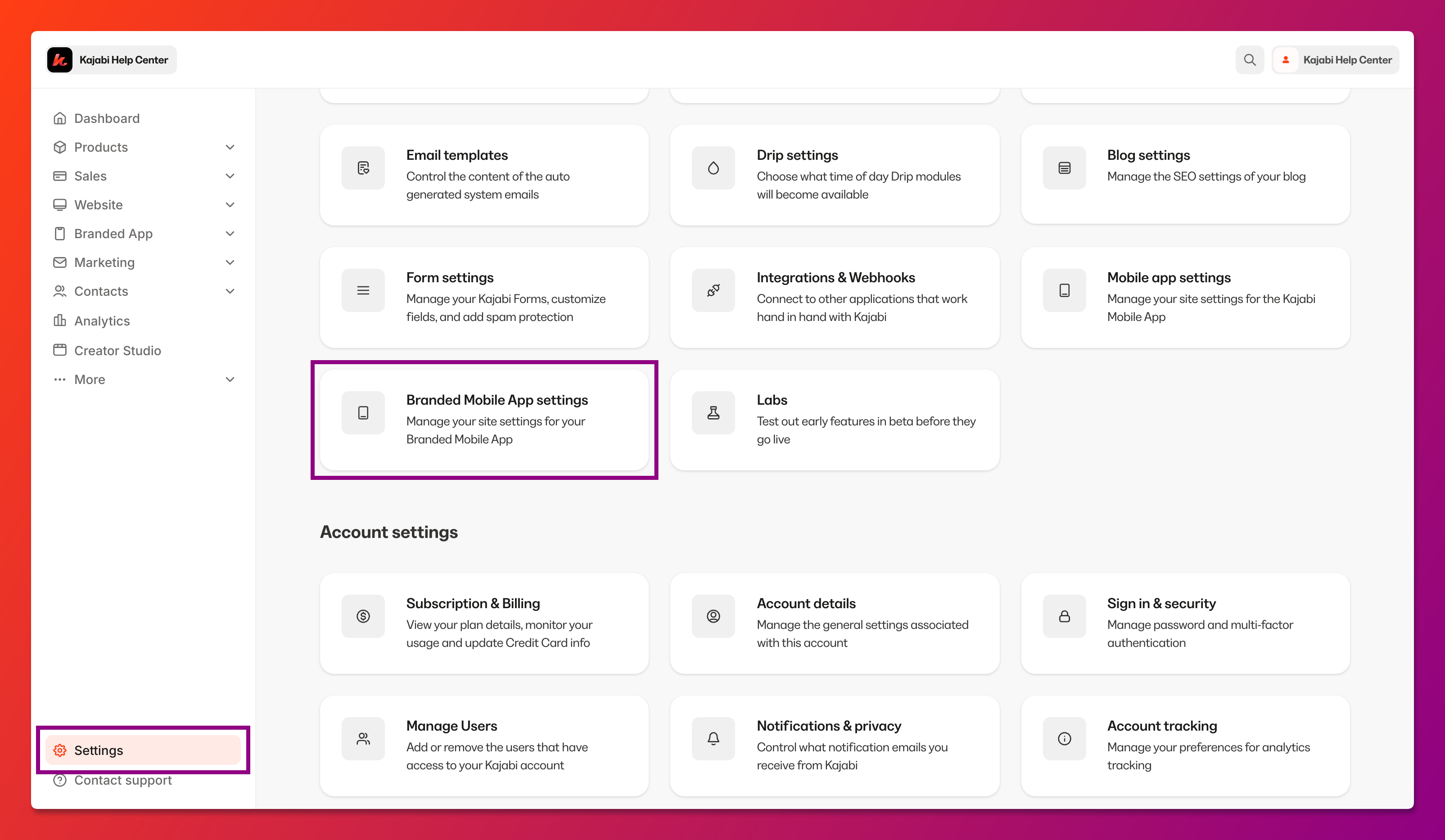Click the Email templates icon

pyautogui.click(x=363, y=168)
